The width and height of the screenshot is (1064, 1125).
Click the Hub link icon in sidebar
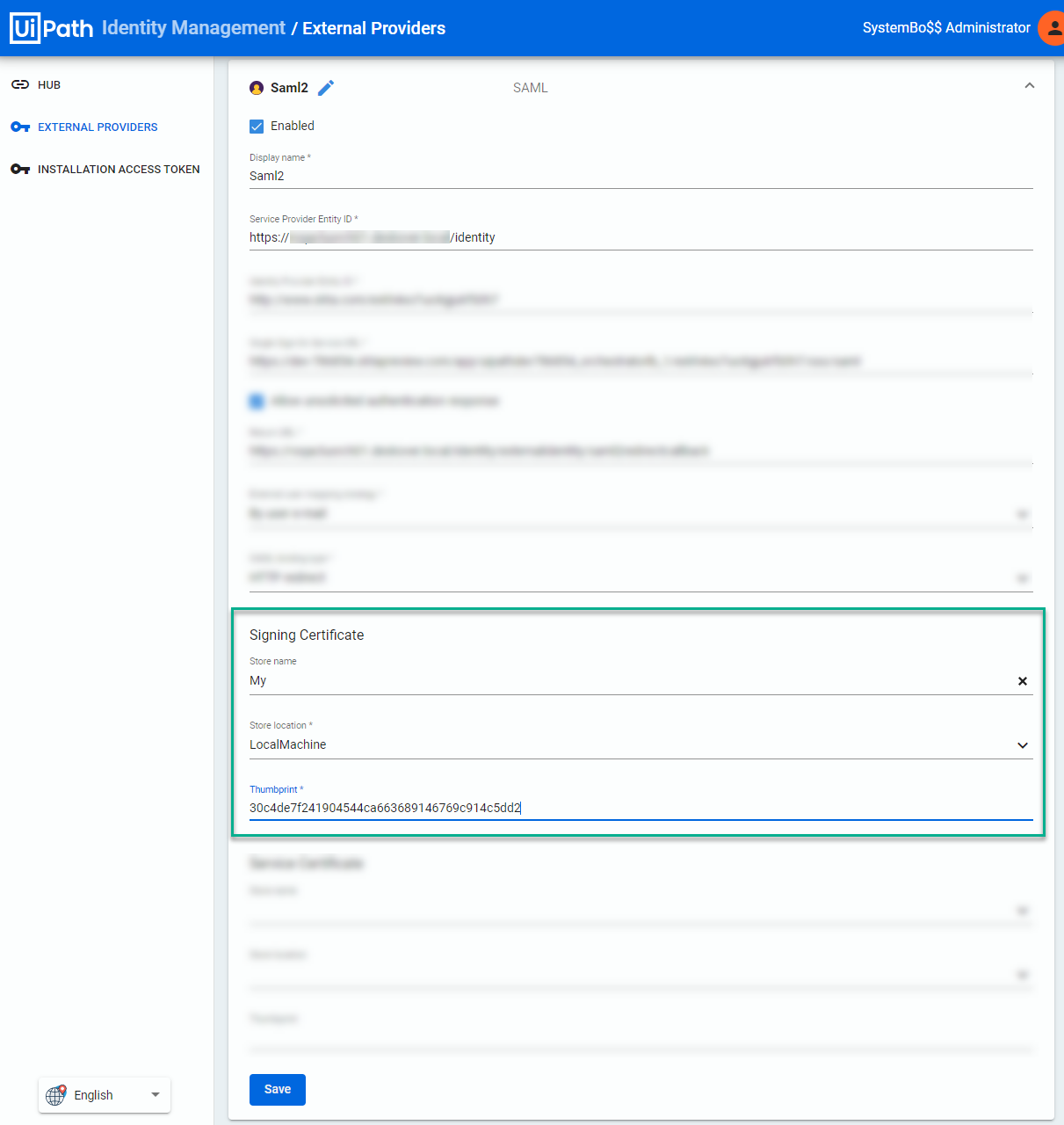[20, 85]
